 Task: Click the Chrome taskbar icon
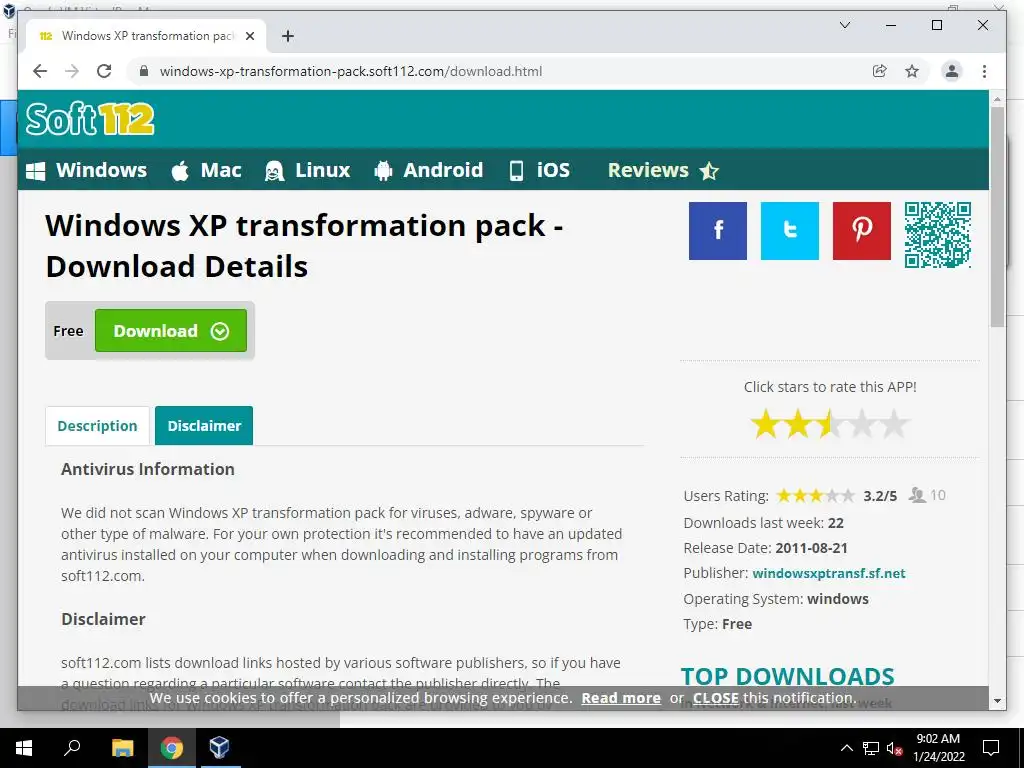pyautogui.click(x=171, y=748)
